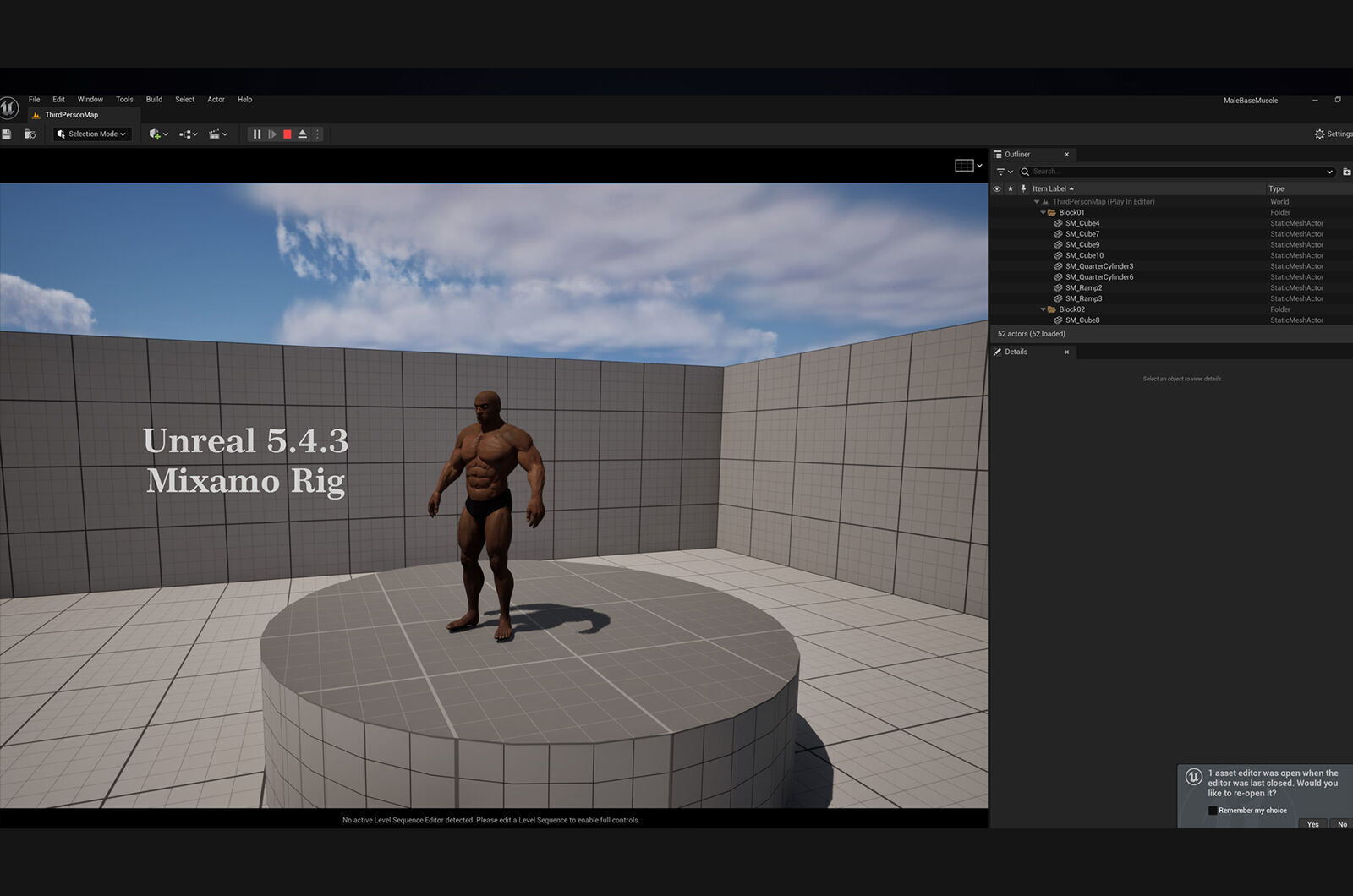Open the Tools menu
The width and height of the screenshot is (1353, 896).
tap(124, 100)
